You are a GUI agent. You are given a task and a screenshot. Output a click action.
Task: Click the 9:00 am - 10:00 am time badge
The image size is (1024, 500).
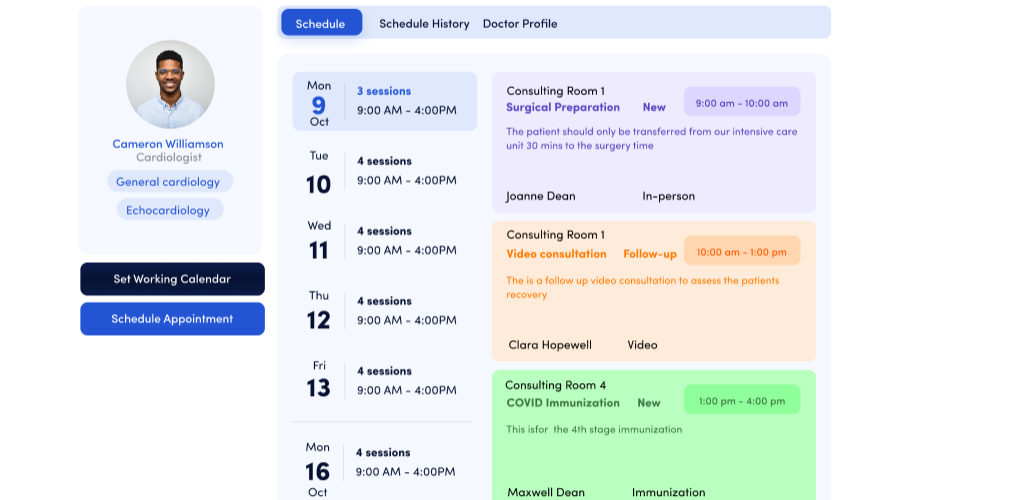742,102
